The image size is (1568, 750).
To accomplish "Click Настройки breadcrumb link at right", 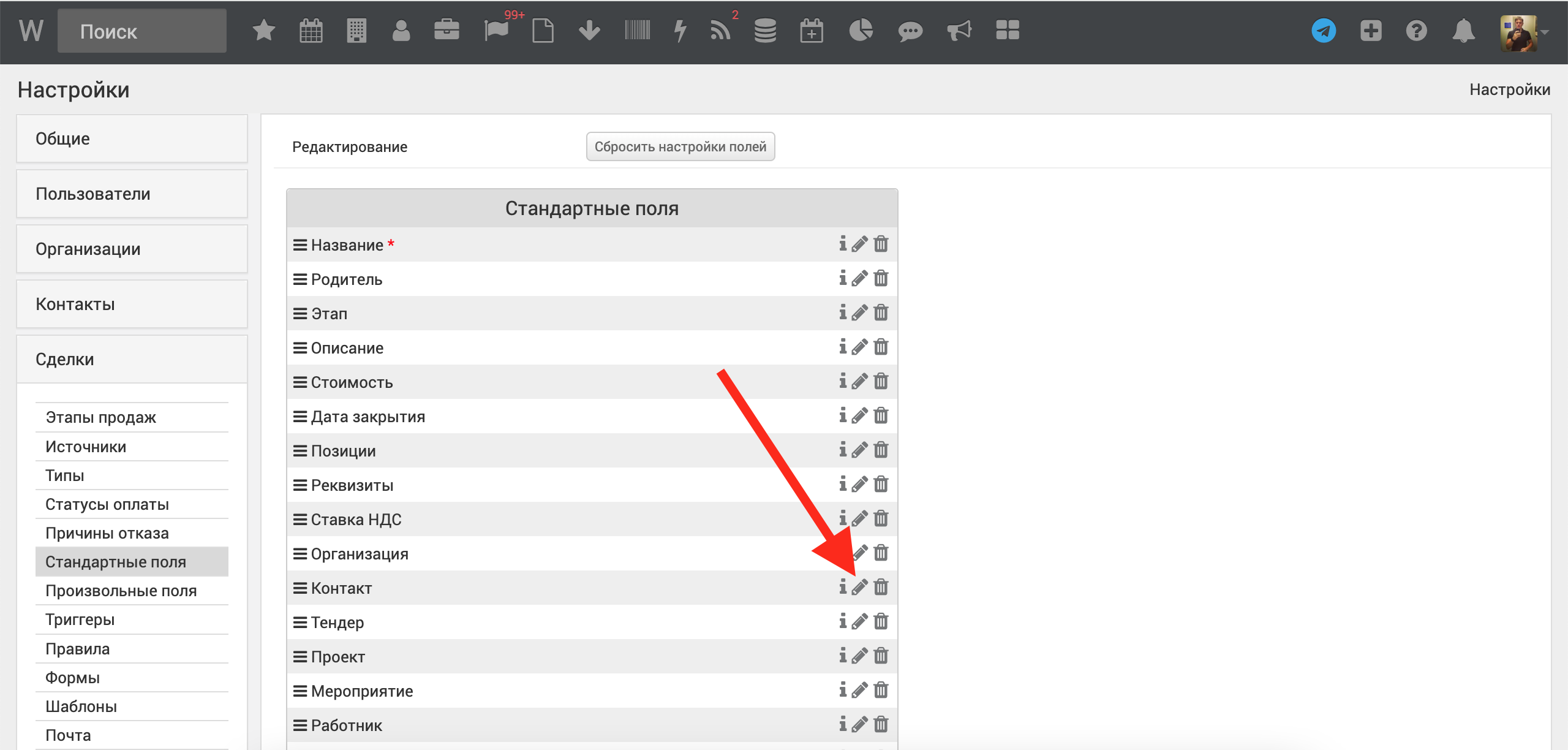I will pos(1509,89).
